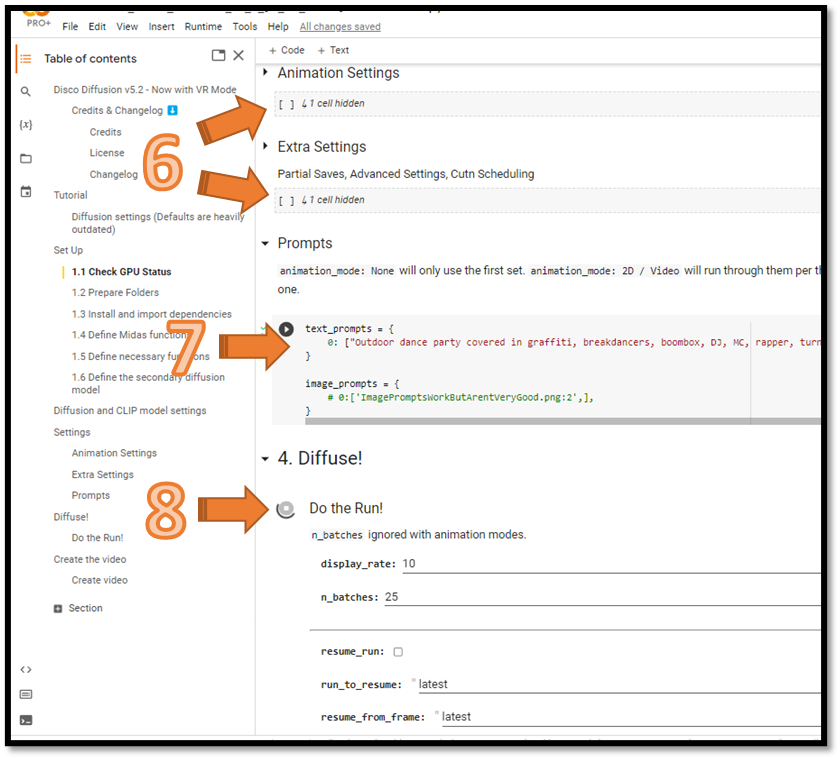840x759 pixels.
Task: Select 1.6 Define the secondary diffusion model entry
Action: [x=148, y=384]
